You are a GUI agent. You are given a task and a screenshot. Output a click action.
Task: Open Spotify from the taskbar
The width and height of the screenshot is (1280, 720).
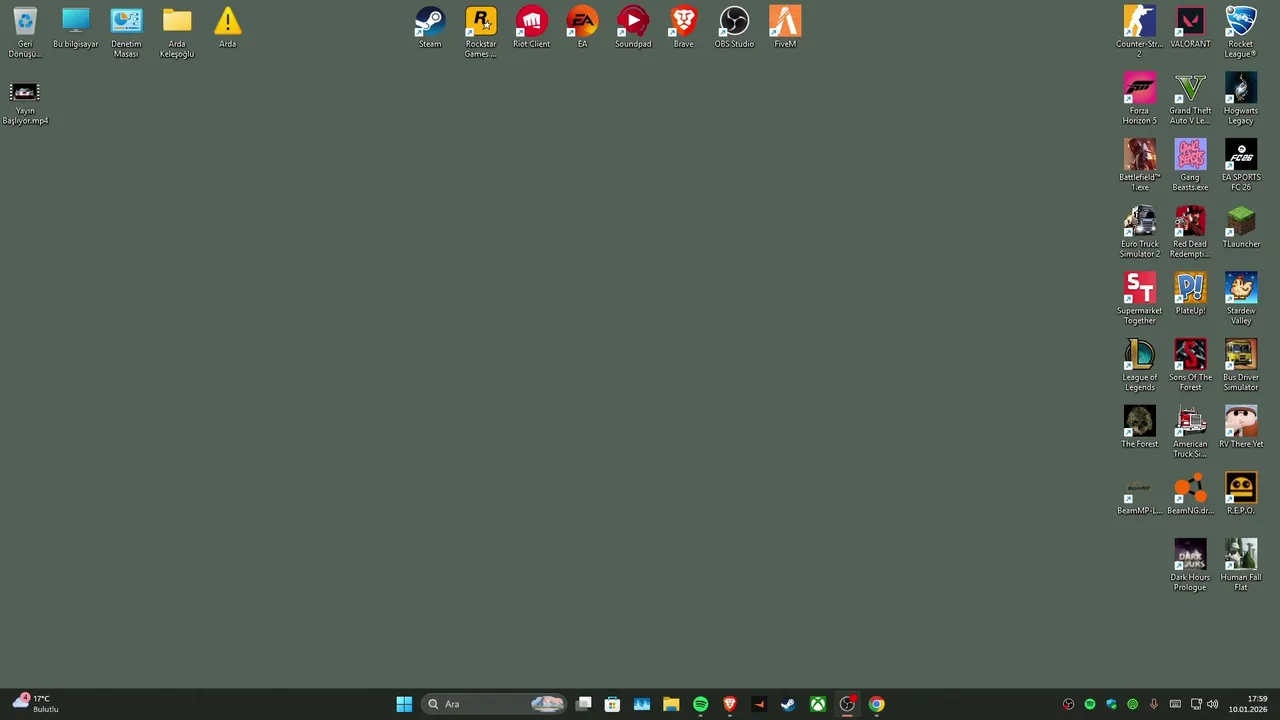[x=700, y=704]
